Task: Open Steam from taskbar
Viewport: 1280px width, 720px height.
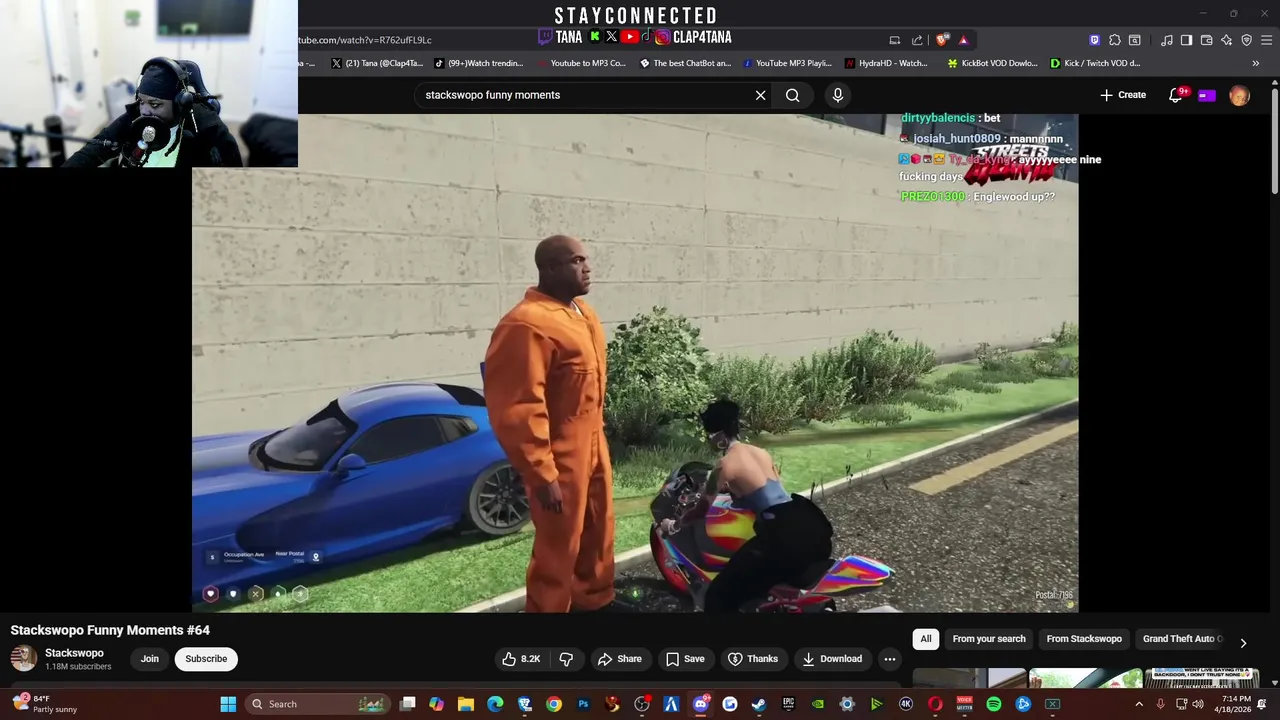Action: [x=759, y=704]
